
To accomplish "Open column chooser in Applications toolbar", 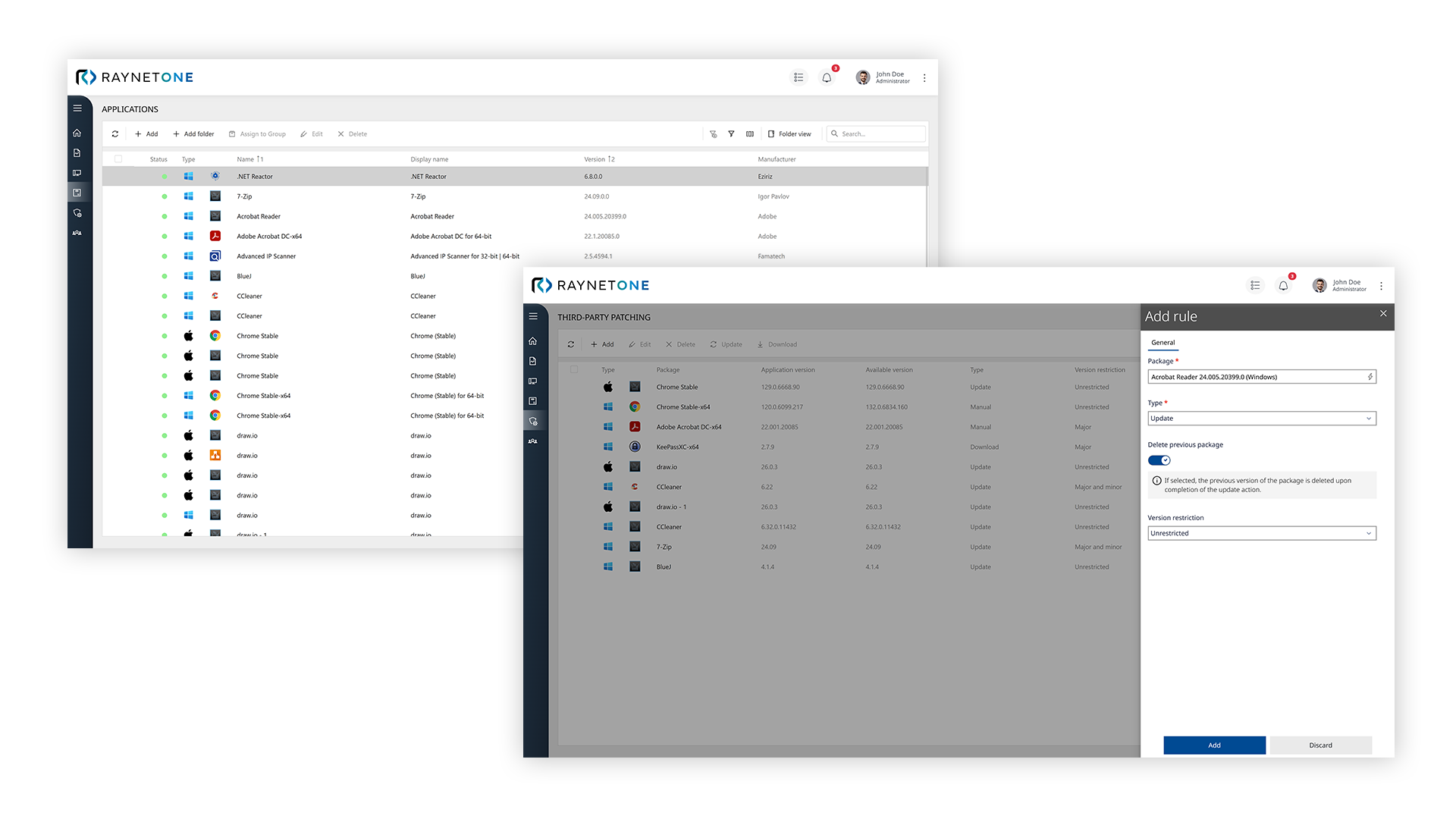I will coord(750,134).
